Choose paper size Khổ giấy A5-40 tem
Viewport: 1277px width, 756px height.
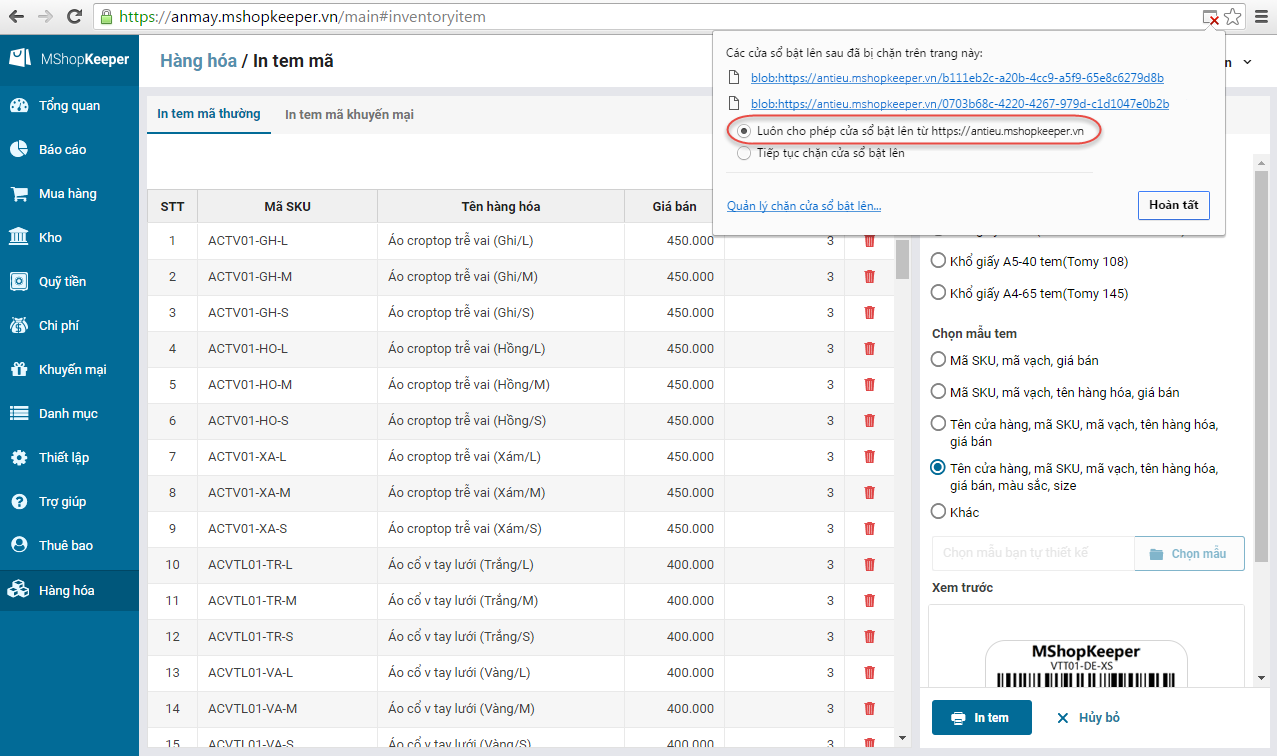(x=938, y=261)
